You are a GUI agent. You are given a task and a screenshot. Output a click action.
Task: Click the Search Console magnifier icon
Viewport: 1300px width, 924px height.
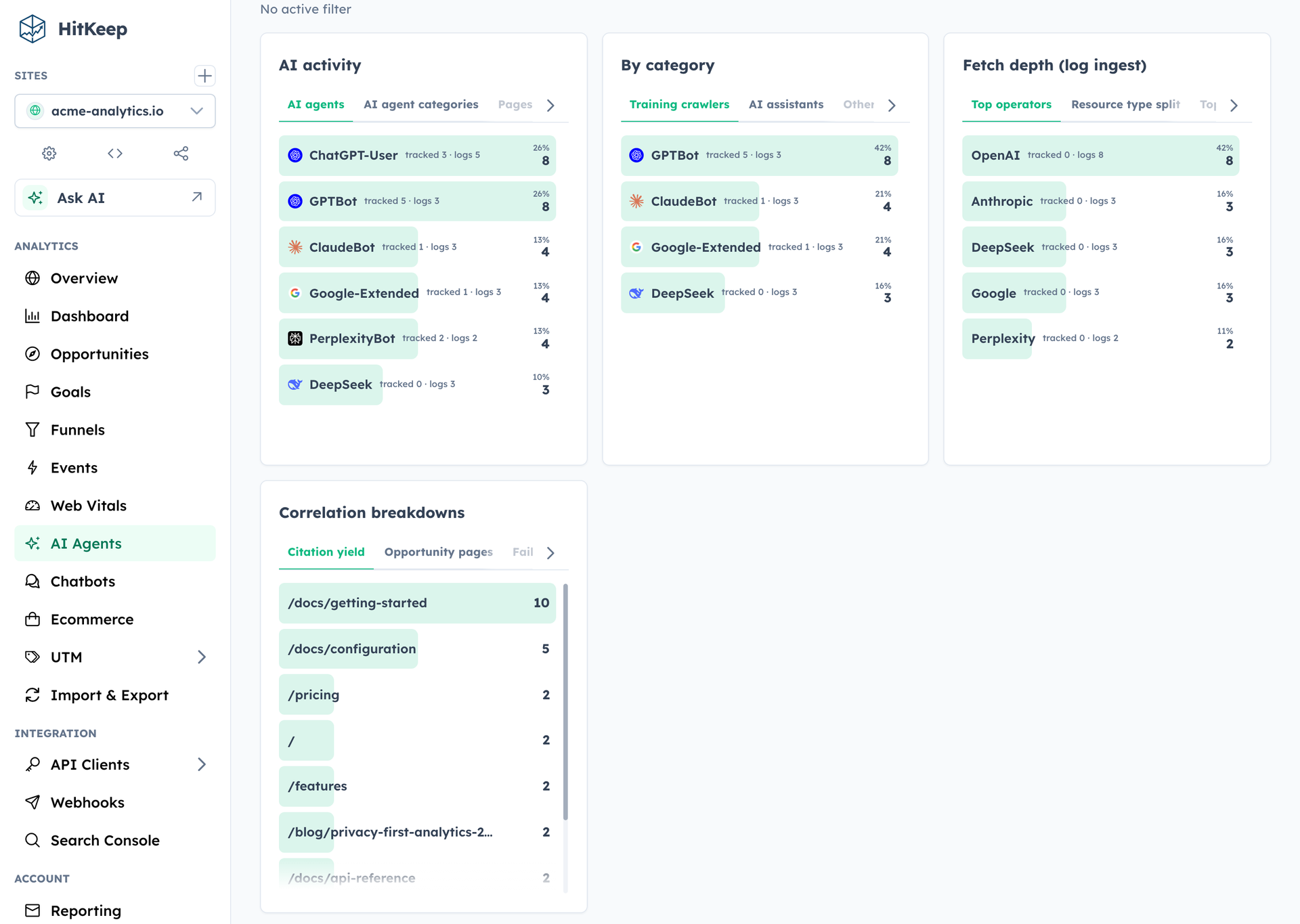click(32, 840)
